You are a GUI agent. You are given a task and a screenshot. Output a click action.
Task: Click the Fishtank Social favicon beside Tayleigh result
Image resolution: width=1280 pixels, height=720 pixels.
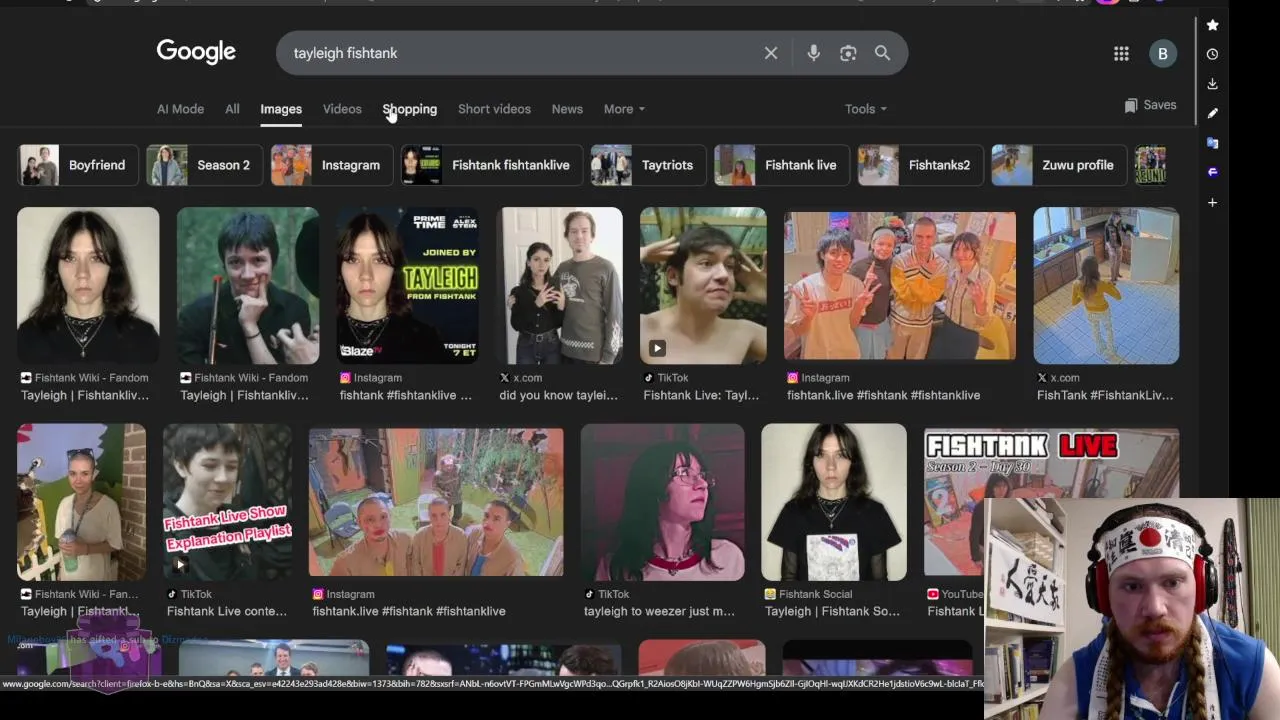[770, 594]
